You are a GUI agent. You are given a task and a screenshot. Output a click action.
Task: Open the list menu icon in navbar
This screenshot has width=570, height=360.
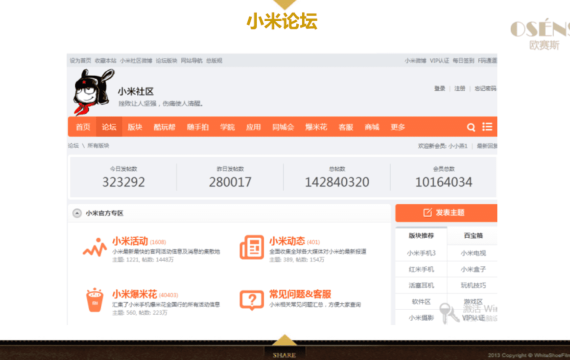tap(487, 127)
